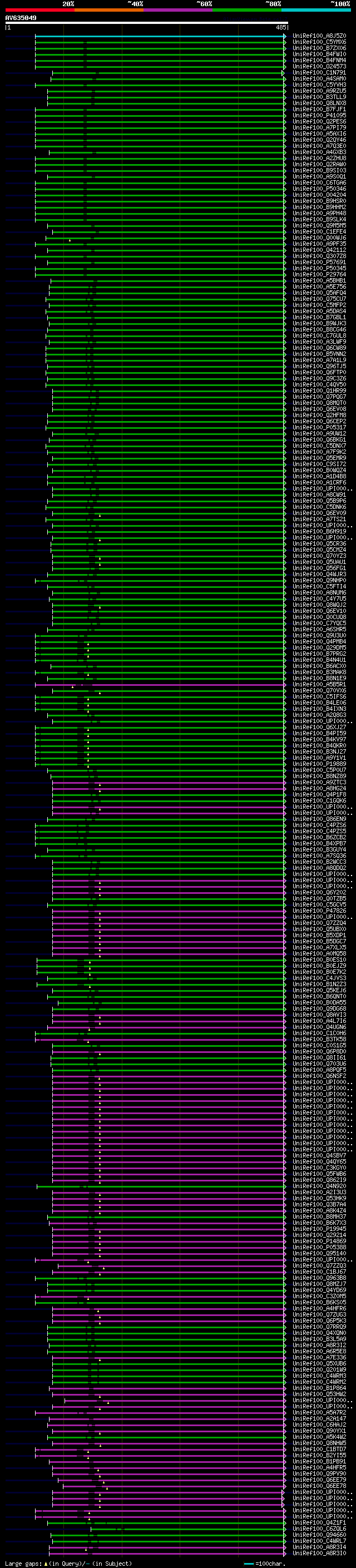Select purple-bar hit UniRef100_A5B5R1
Viewport: 356px width, 1568px height.
[319, 684]
